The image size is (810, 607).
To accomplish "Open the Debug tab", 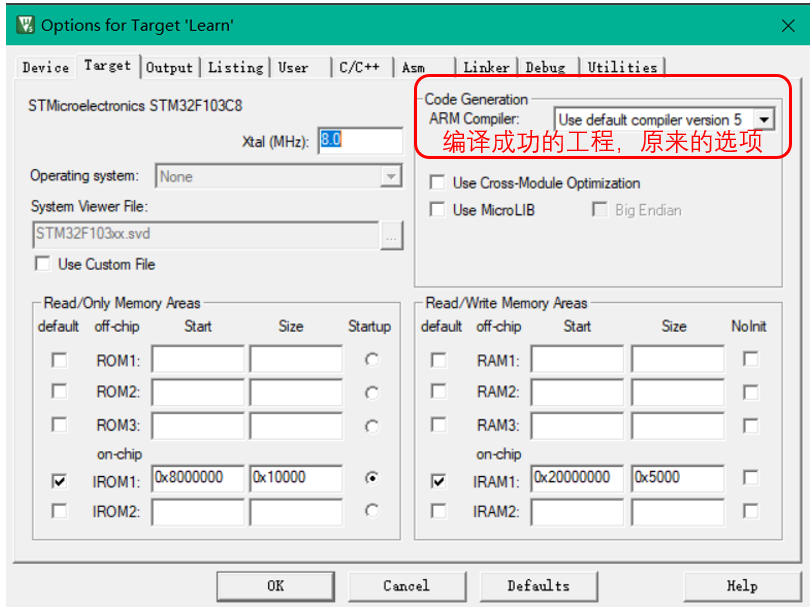I will coord(546,66).
